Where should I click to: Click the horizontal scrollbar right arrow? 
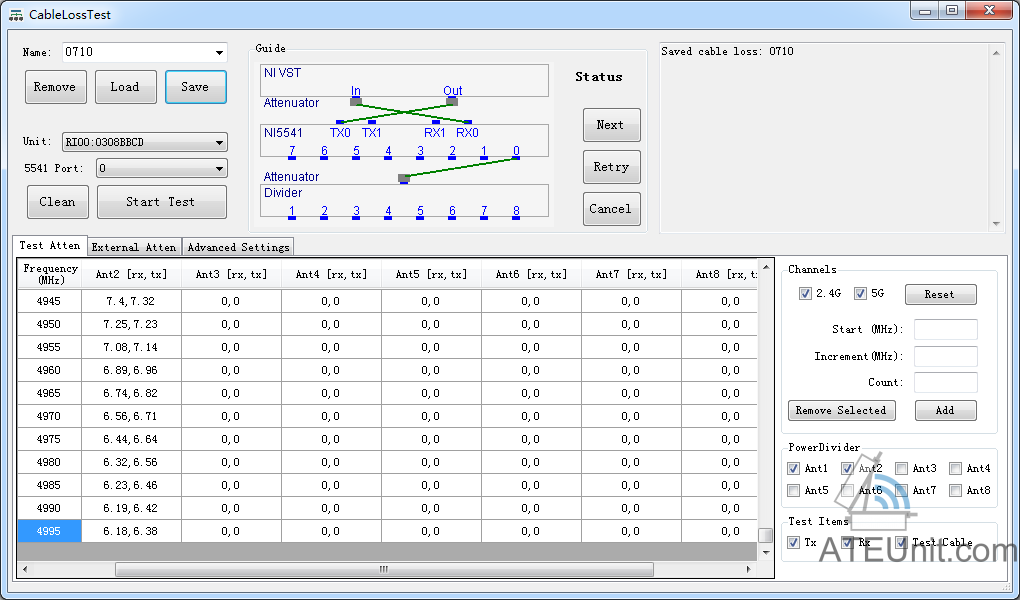(748, 569)
